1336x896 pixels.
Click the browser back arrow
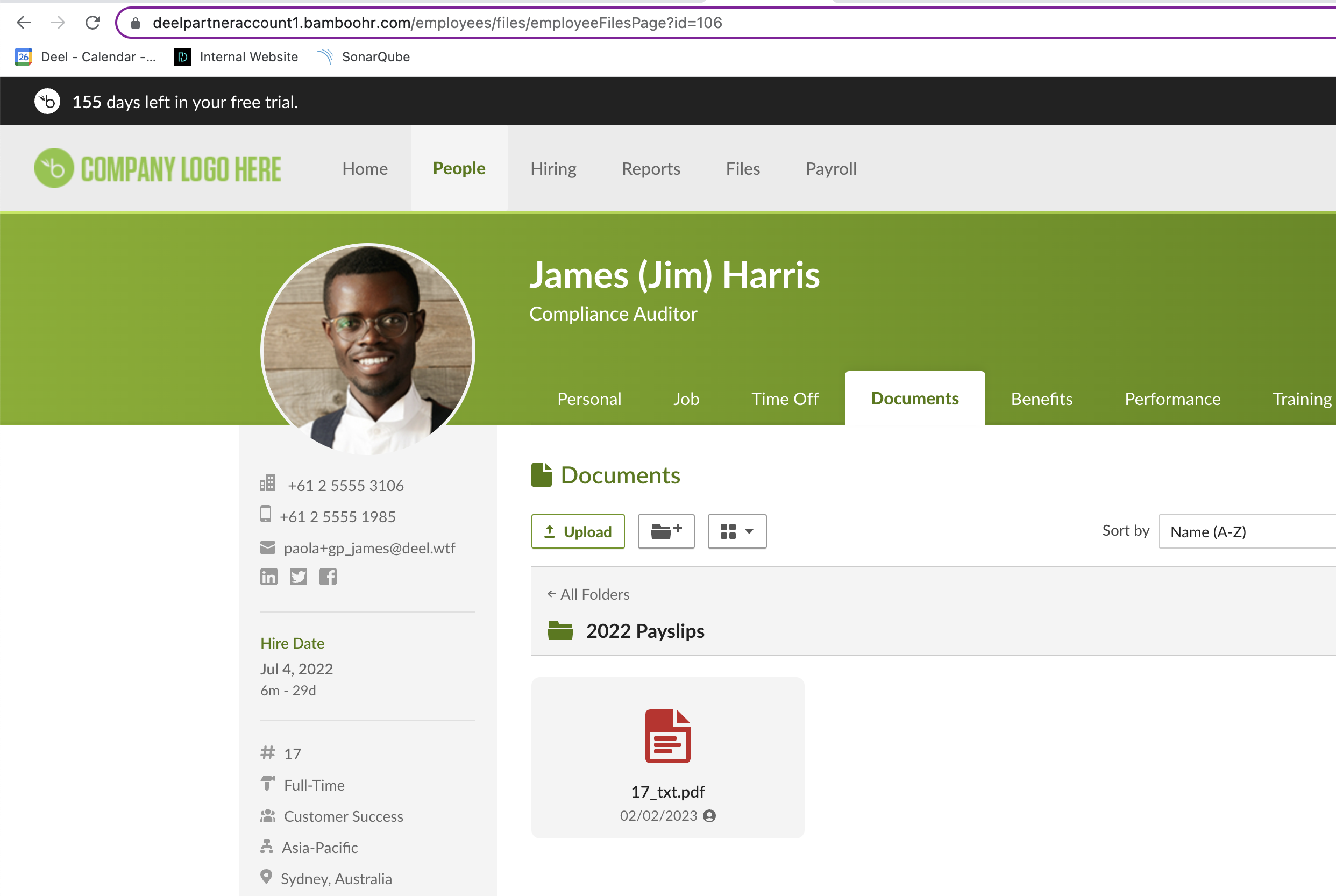click(x=24, y=22)
